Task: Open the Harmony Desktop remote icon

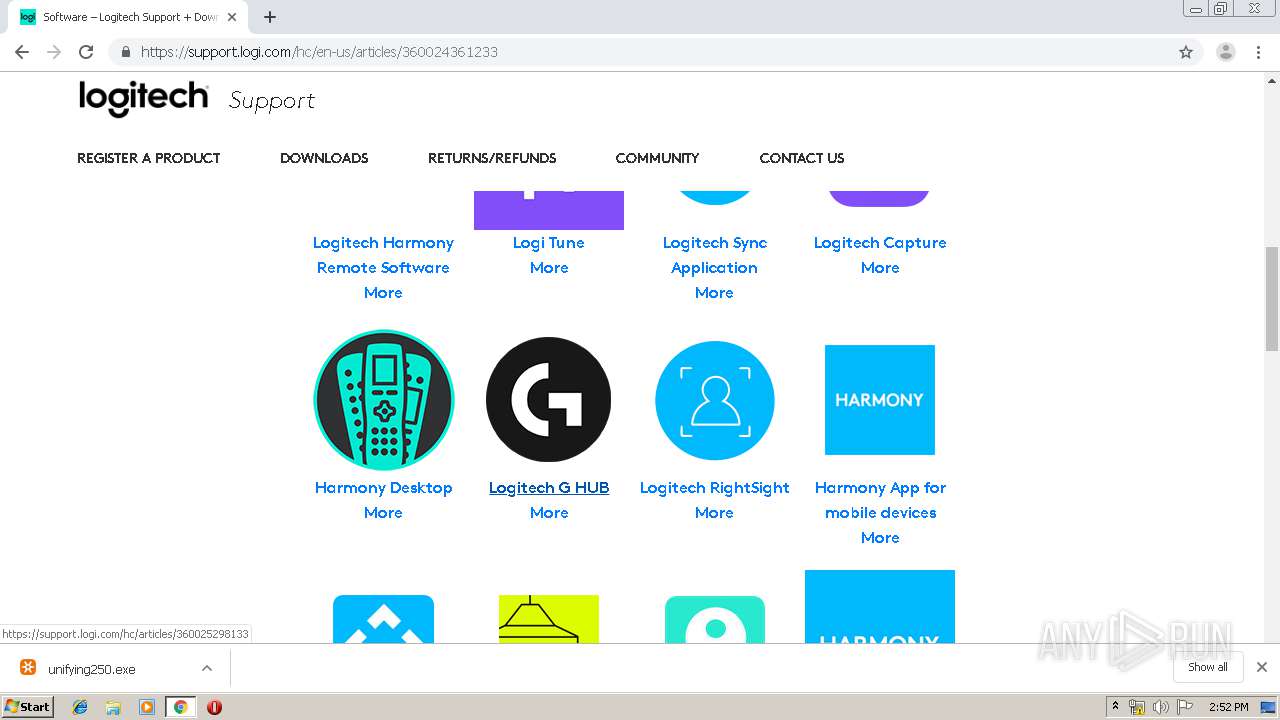Action: pos(384,400)
